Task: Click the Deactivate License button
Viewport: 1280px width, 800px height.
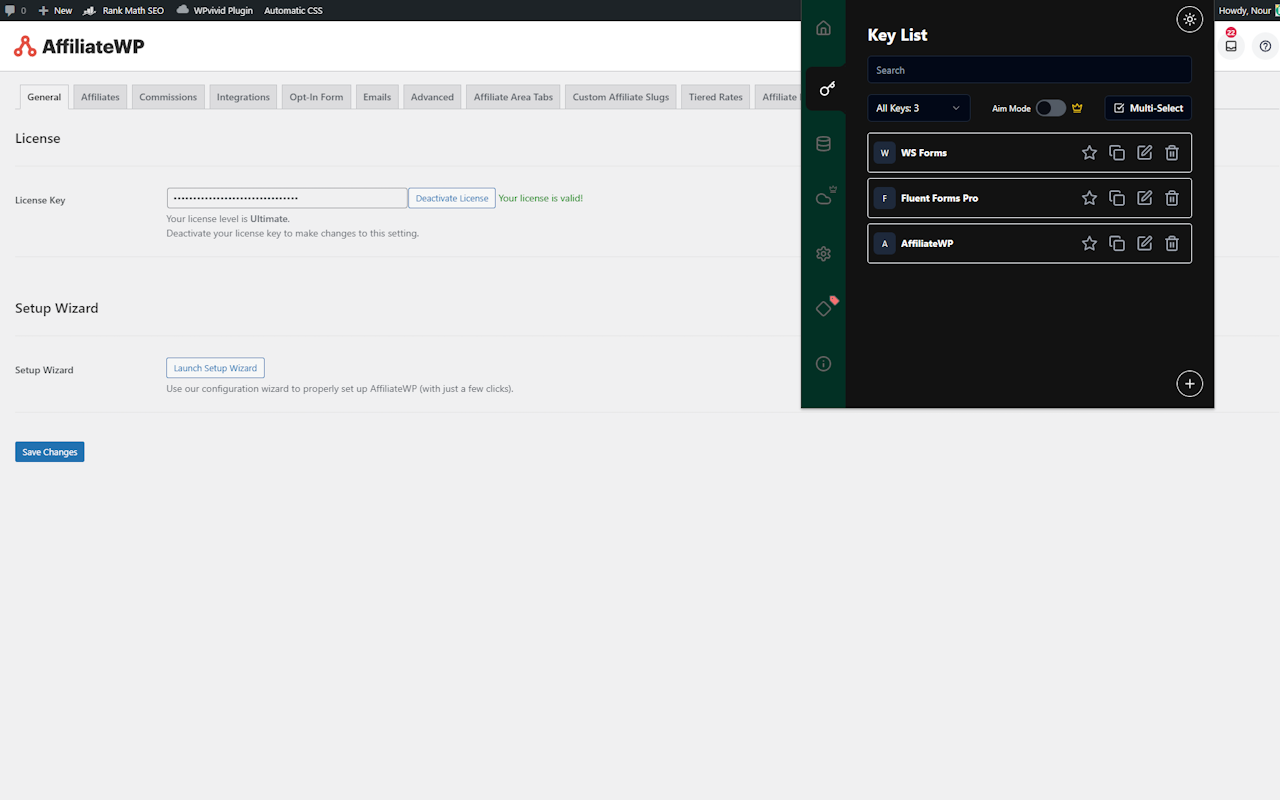Action: click(452, 198)
